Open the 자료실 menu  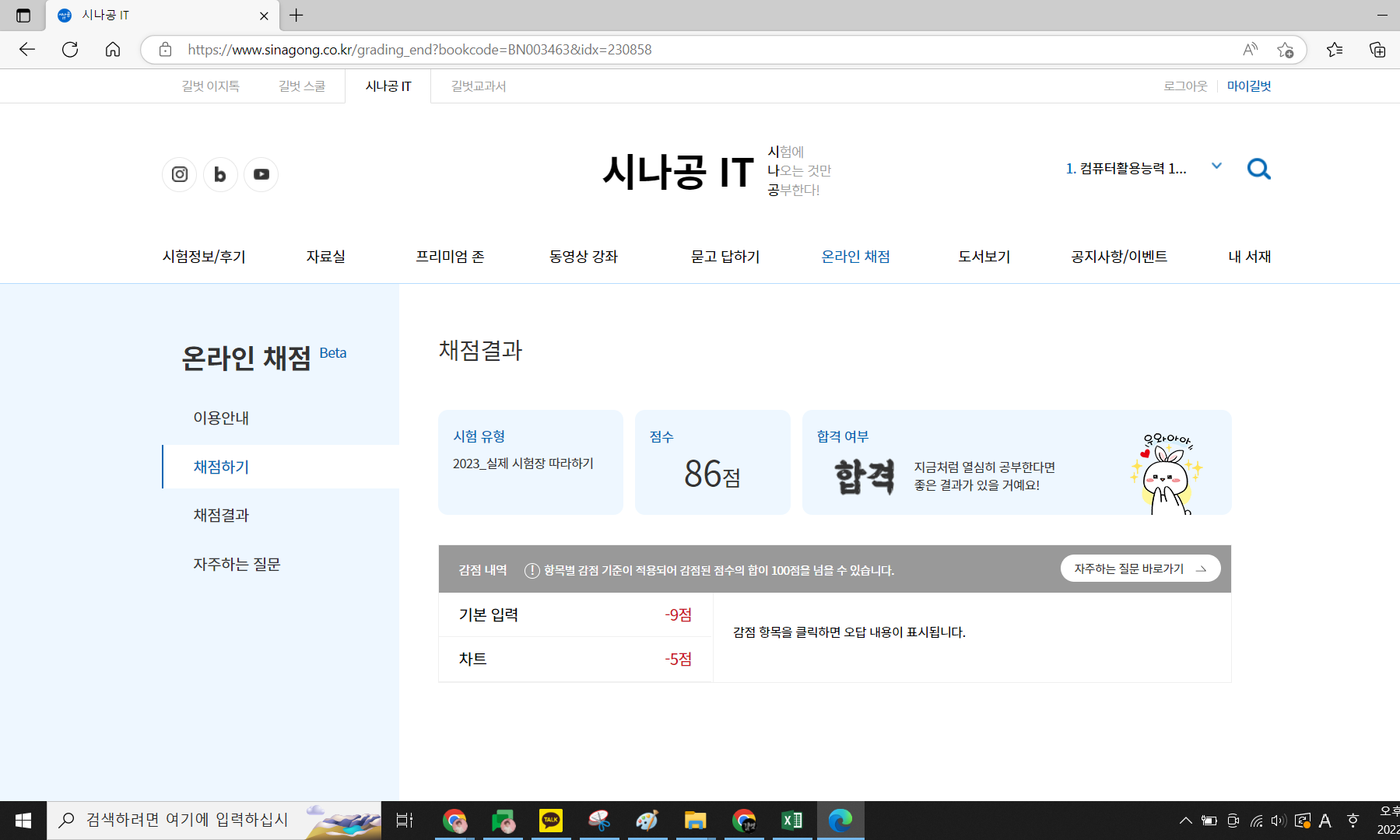tap(325, 257)
